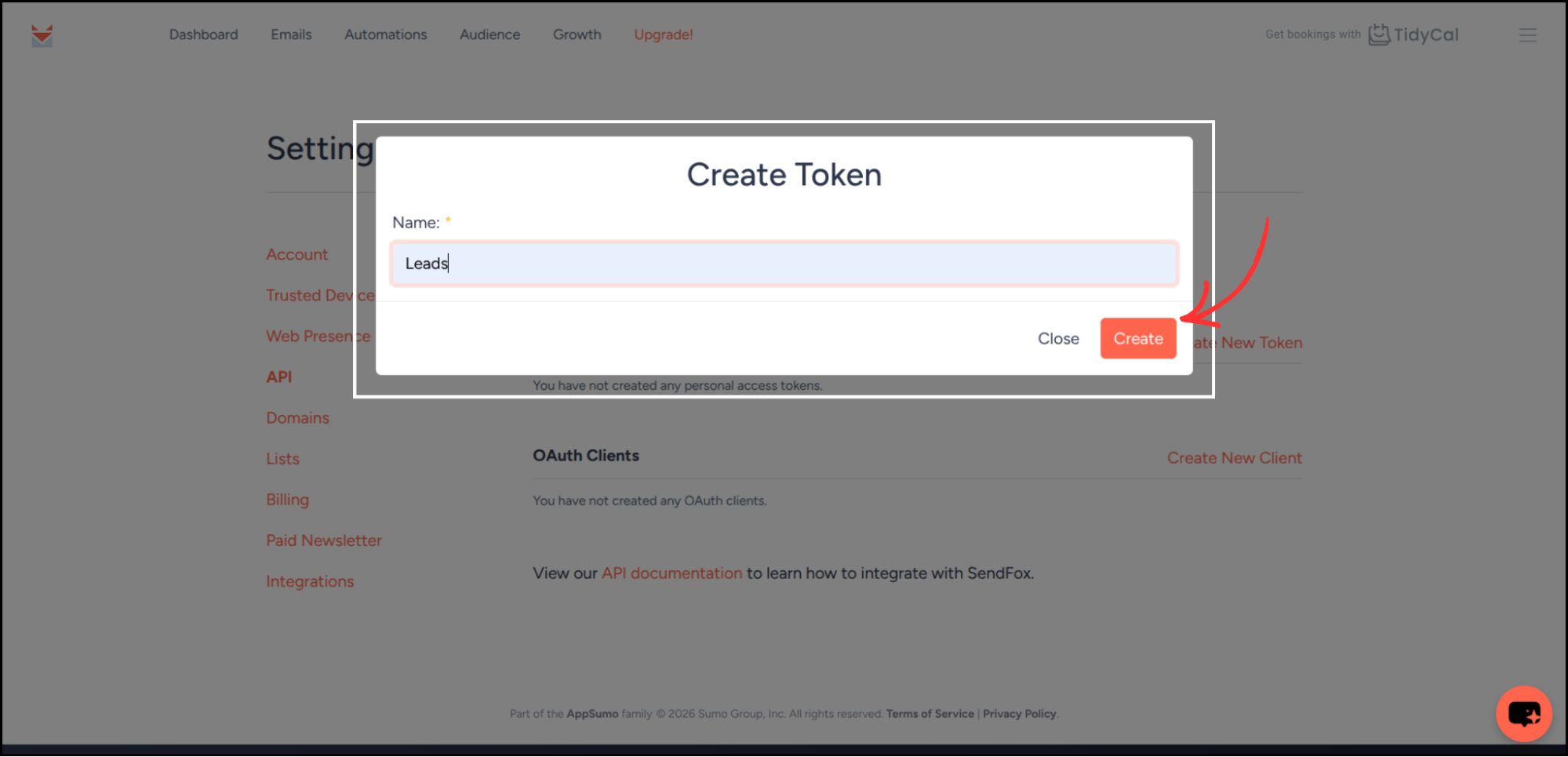Click Create New Client
1568x757 pixels.
[1234, 457]
